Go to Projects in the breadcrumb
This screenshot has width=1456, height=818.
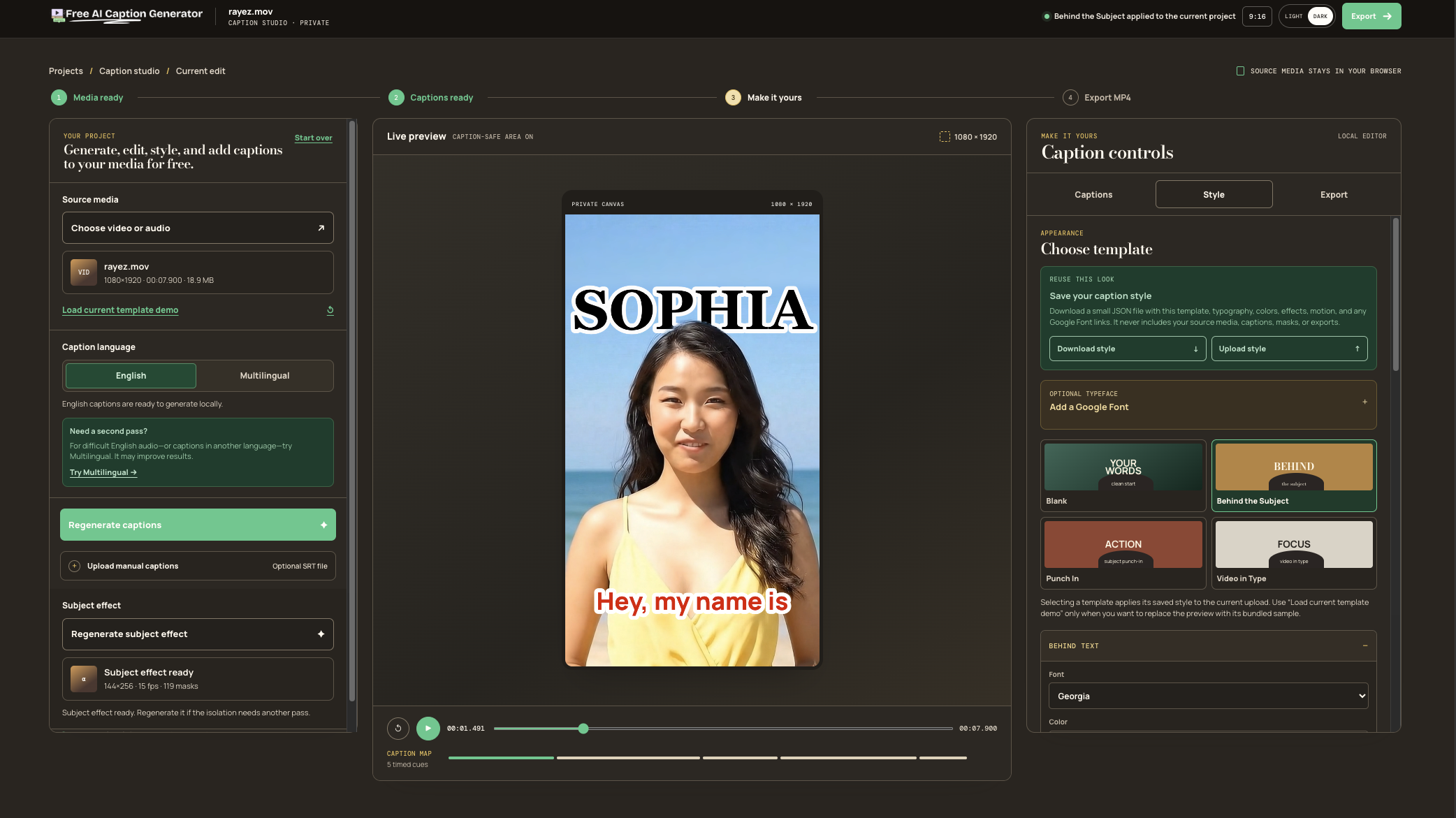pos(66,71)
